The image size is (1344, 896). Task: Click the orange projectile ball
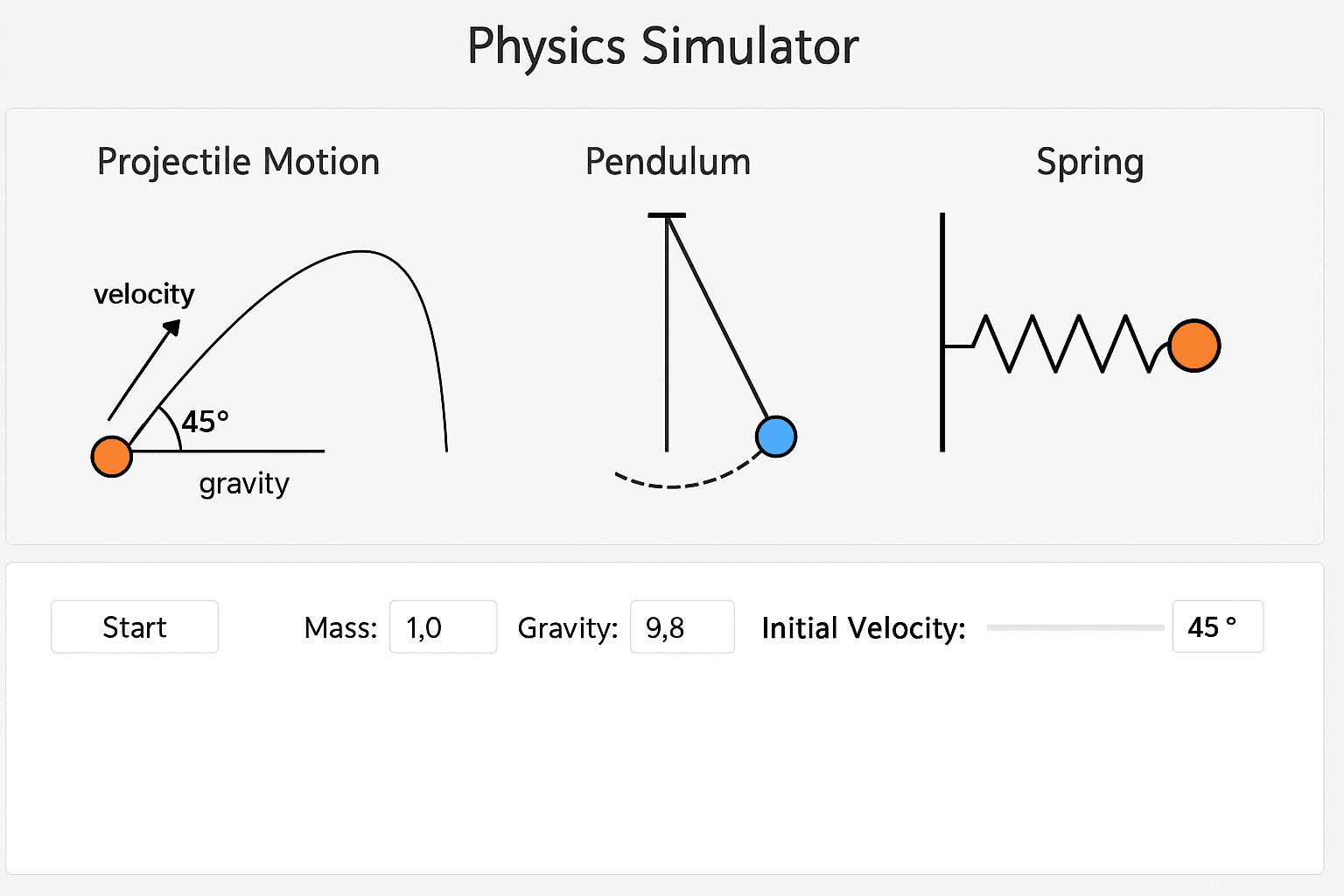click(112, 456)
